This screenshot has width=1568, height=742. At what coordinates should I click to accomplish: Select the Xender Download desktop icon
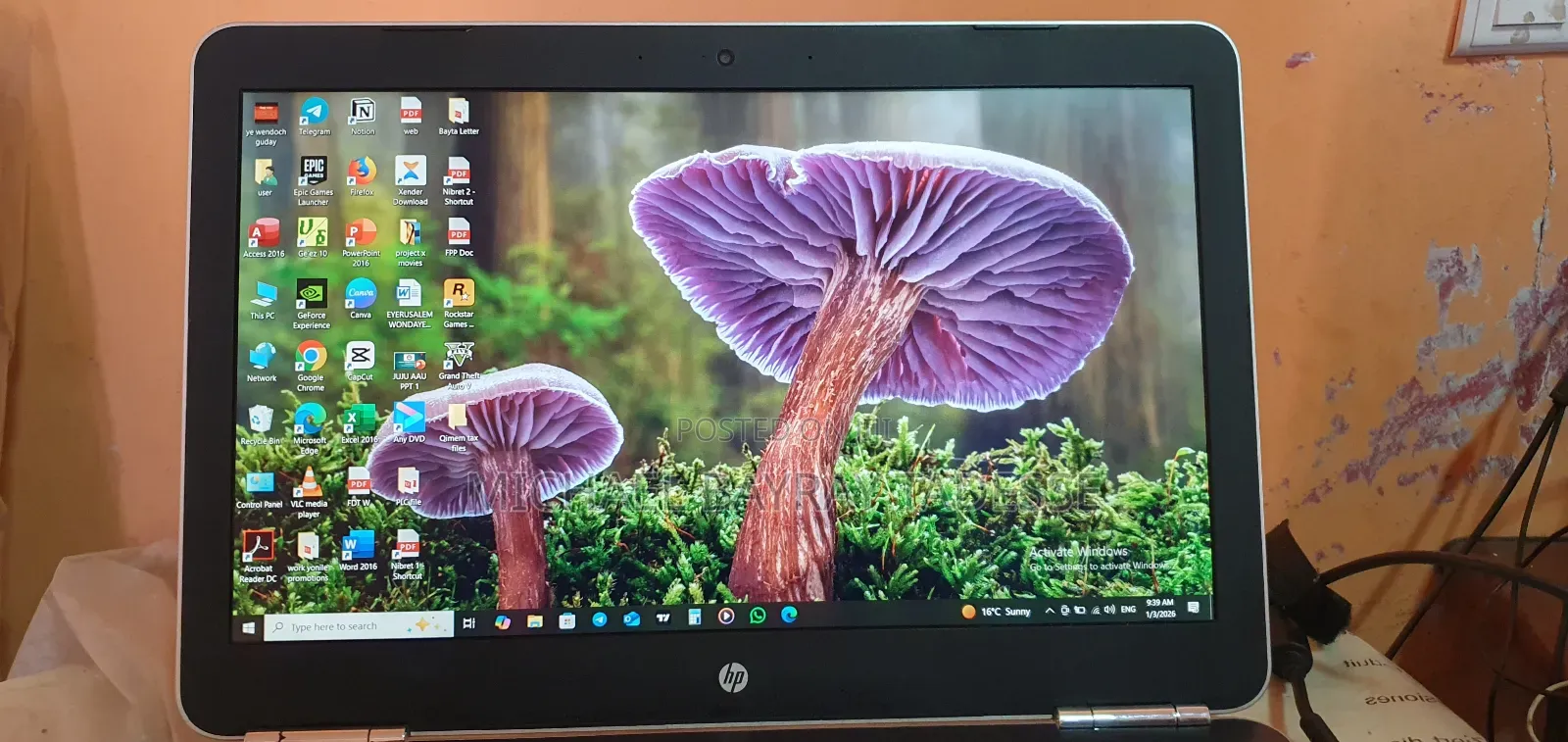pos(411,180)
